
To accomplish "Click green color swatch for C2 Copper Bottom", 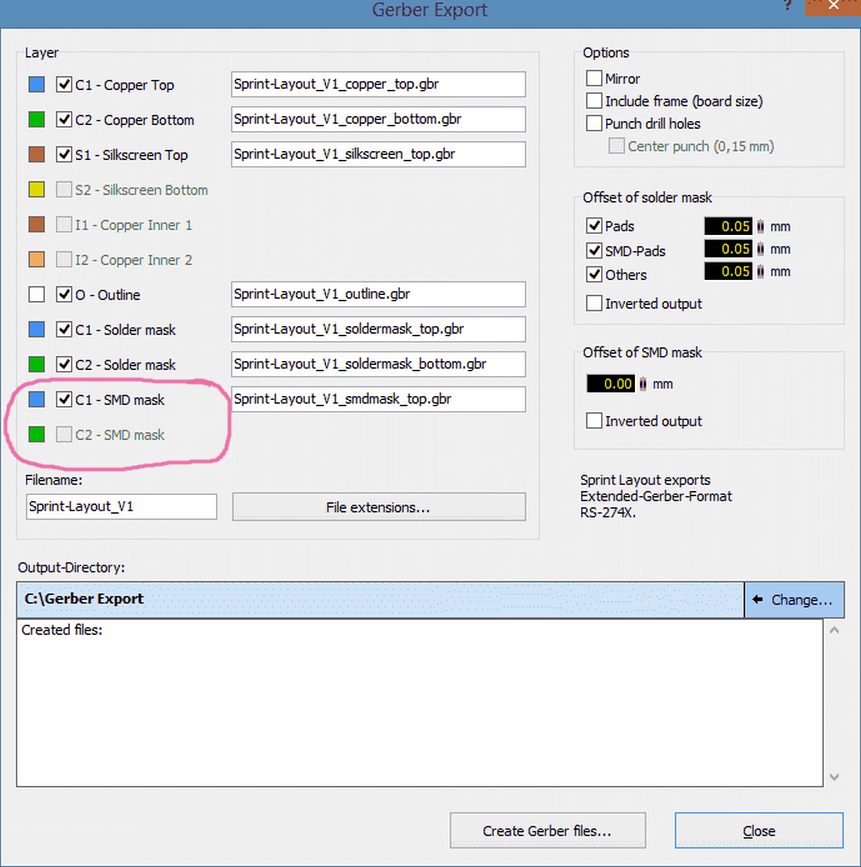I will pyautogui.click(x=36, y=119).
